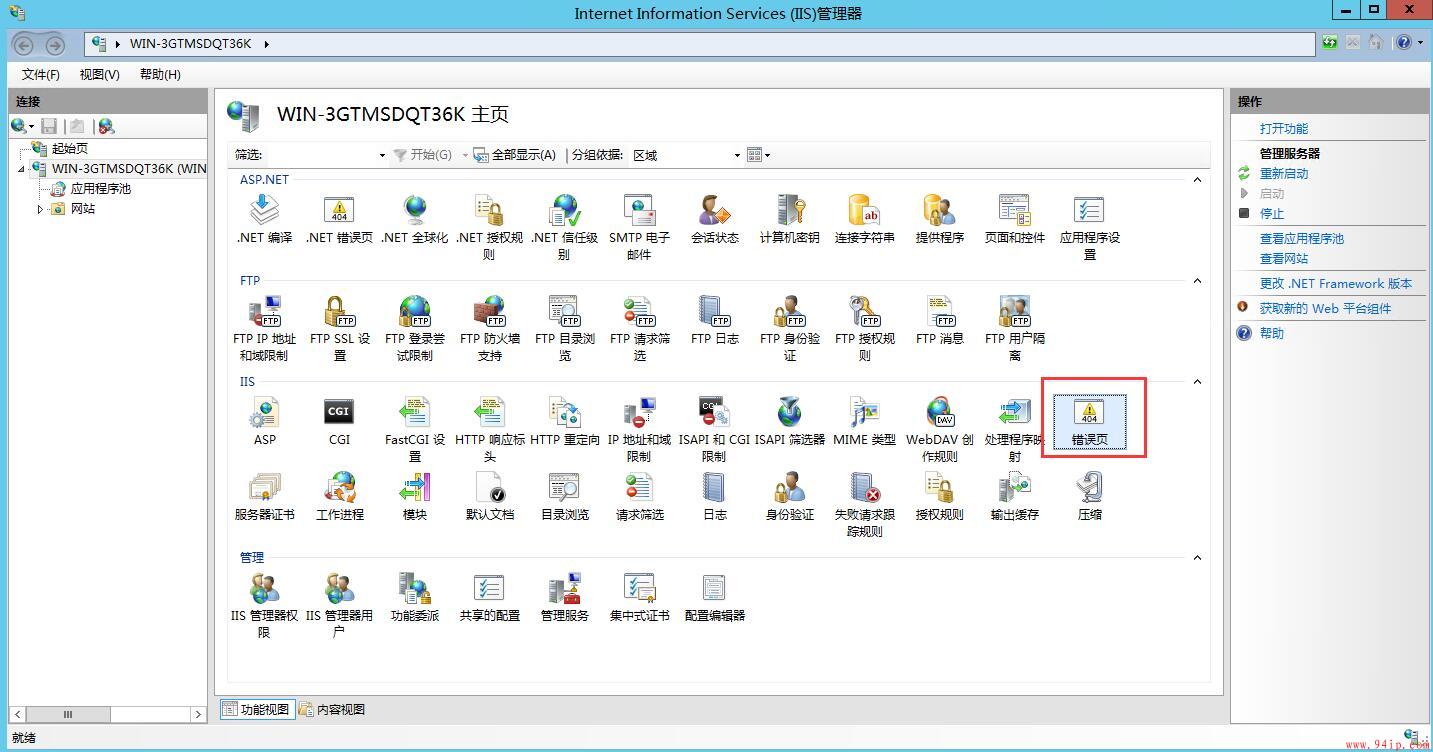Open 共享的配置 feature
Screen dimensions: 1433x752
click(x=489, y=597)
